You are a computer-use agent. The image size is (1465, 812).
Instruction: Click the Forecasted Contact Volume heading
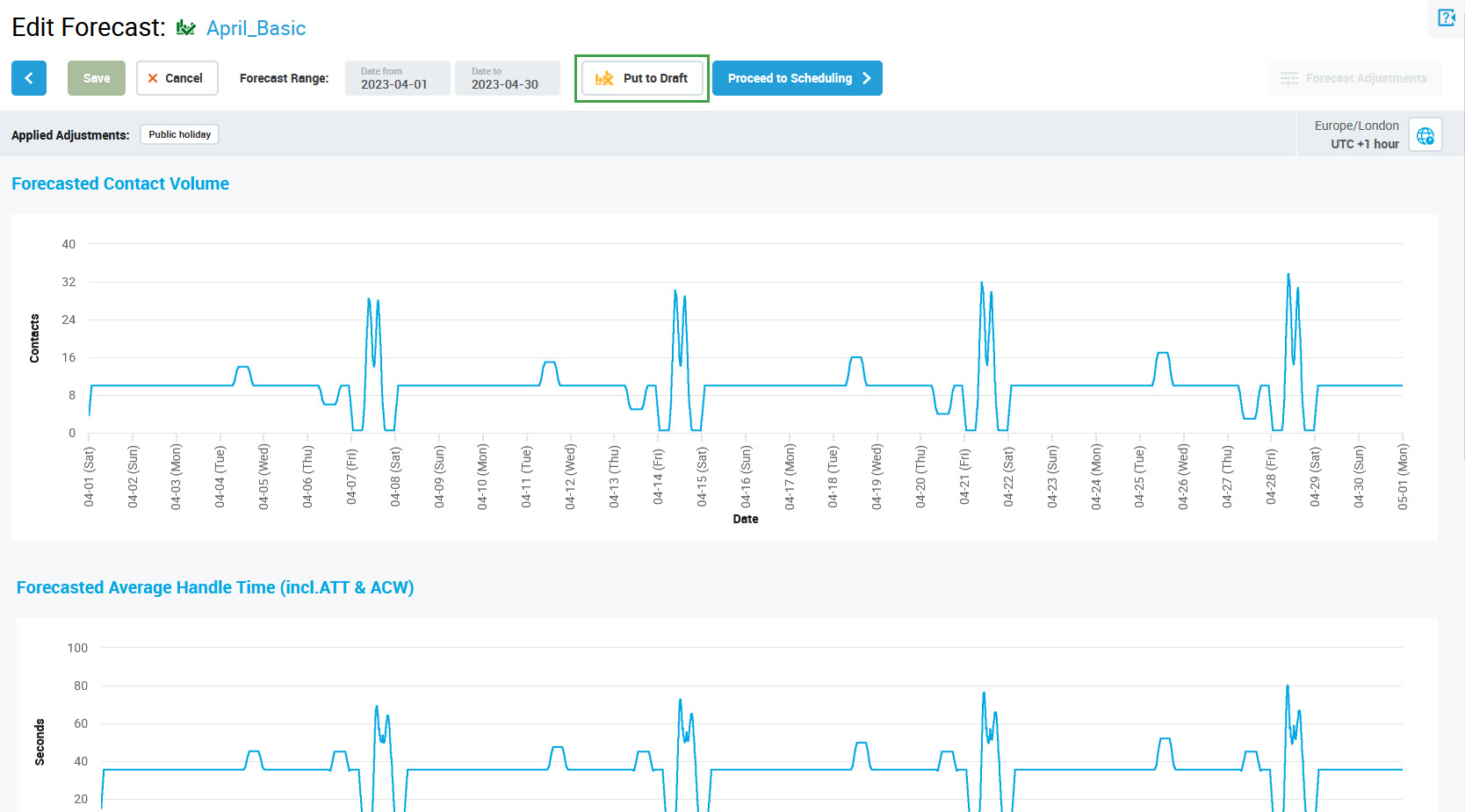[x=120, y=183]
